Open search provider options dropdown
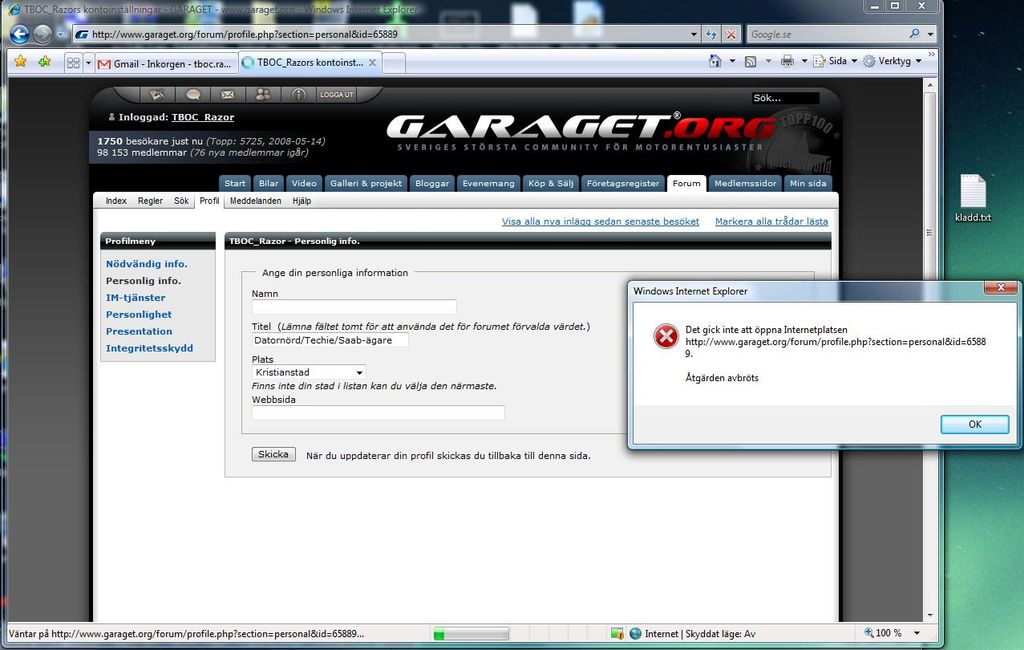Screen dimensions: 1024x650 click(x=931, y=34)
